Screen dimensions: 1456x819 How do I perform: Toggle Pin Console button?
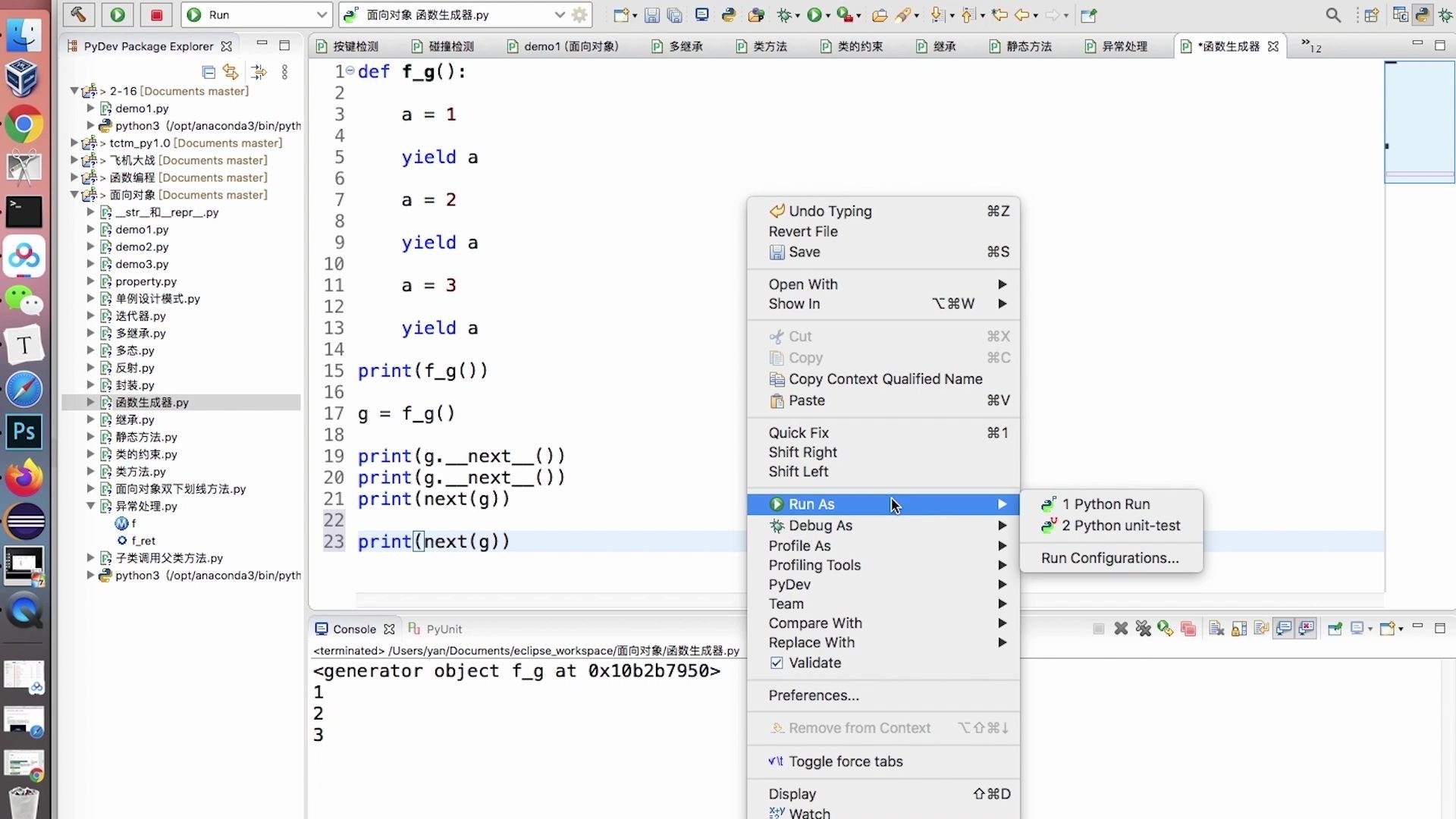[x=1335, y=629]
